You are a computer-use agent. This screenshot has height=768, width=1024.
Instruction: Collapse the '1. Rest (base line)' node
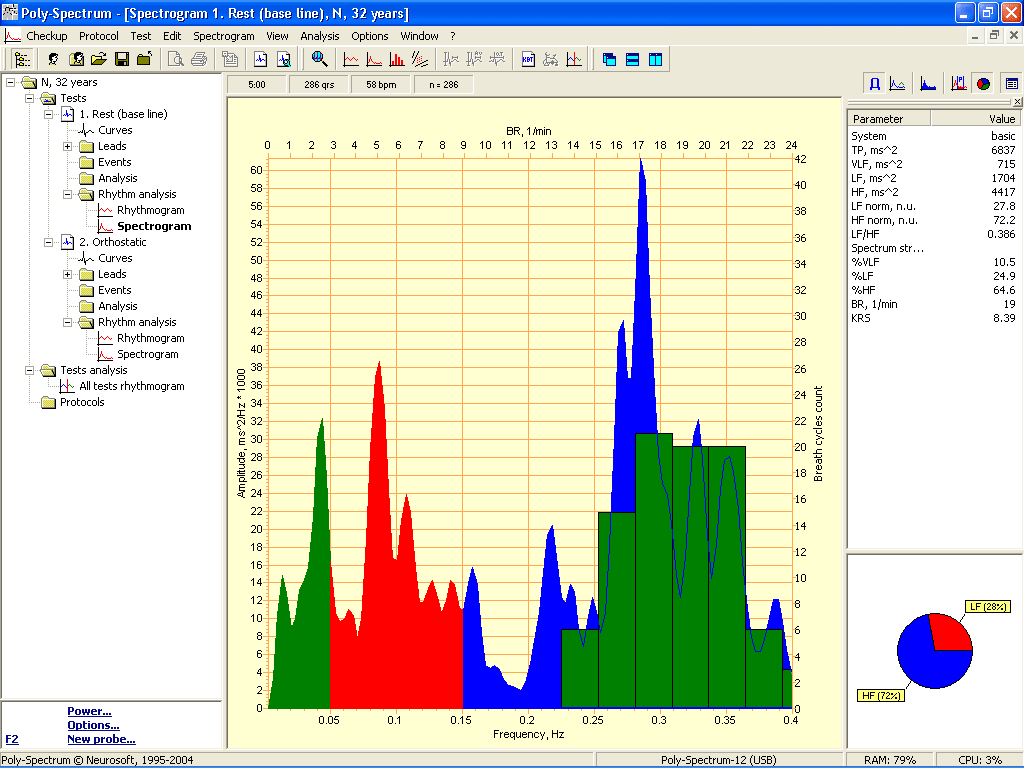[48, 114]
